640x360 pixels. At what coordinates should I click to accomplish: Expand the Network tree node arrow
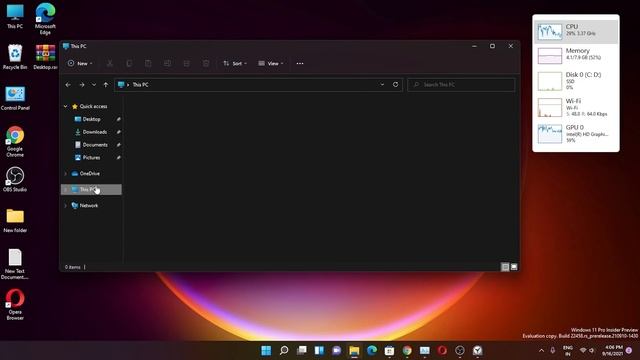click(x=65, y=206)
